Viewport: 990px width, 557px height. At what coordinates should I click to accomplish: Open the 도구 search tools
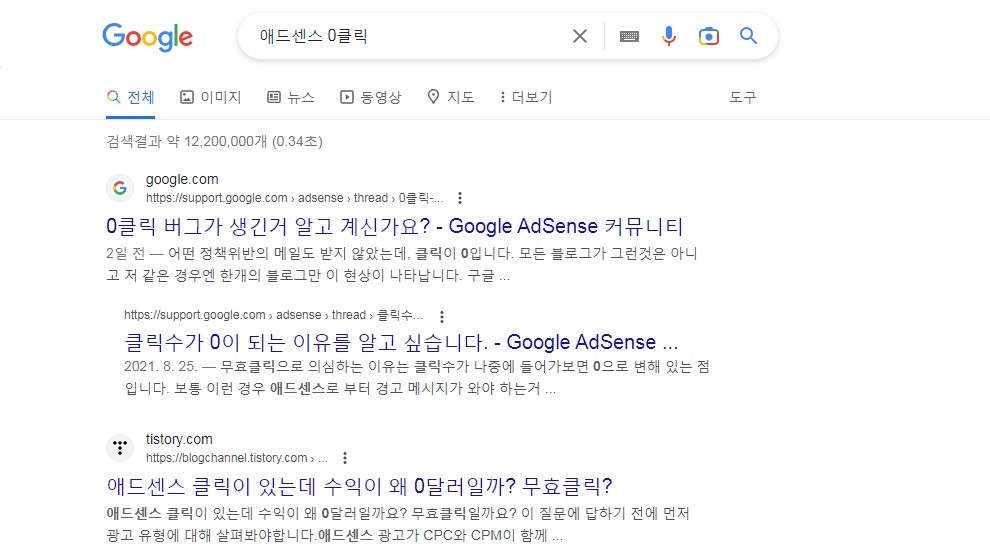[x=742, y=97]
